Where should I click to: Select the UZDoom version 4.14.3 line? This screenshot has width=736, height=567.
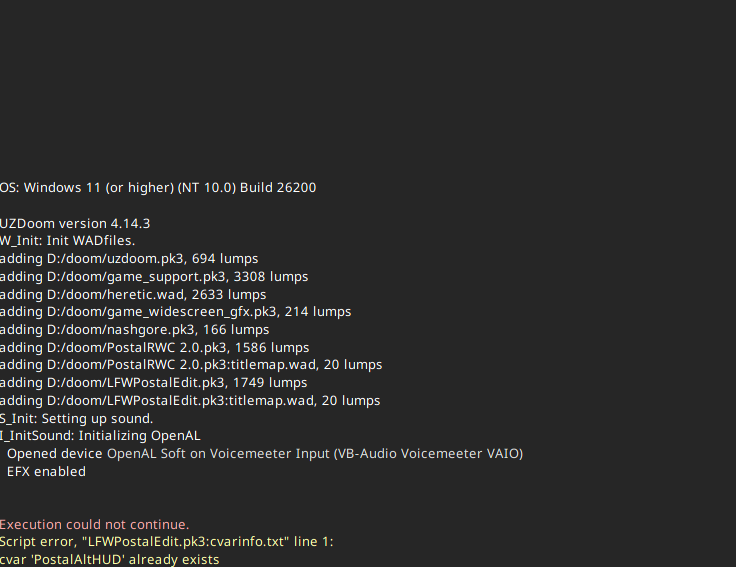[75, 223]
